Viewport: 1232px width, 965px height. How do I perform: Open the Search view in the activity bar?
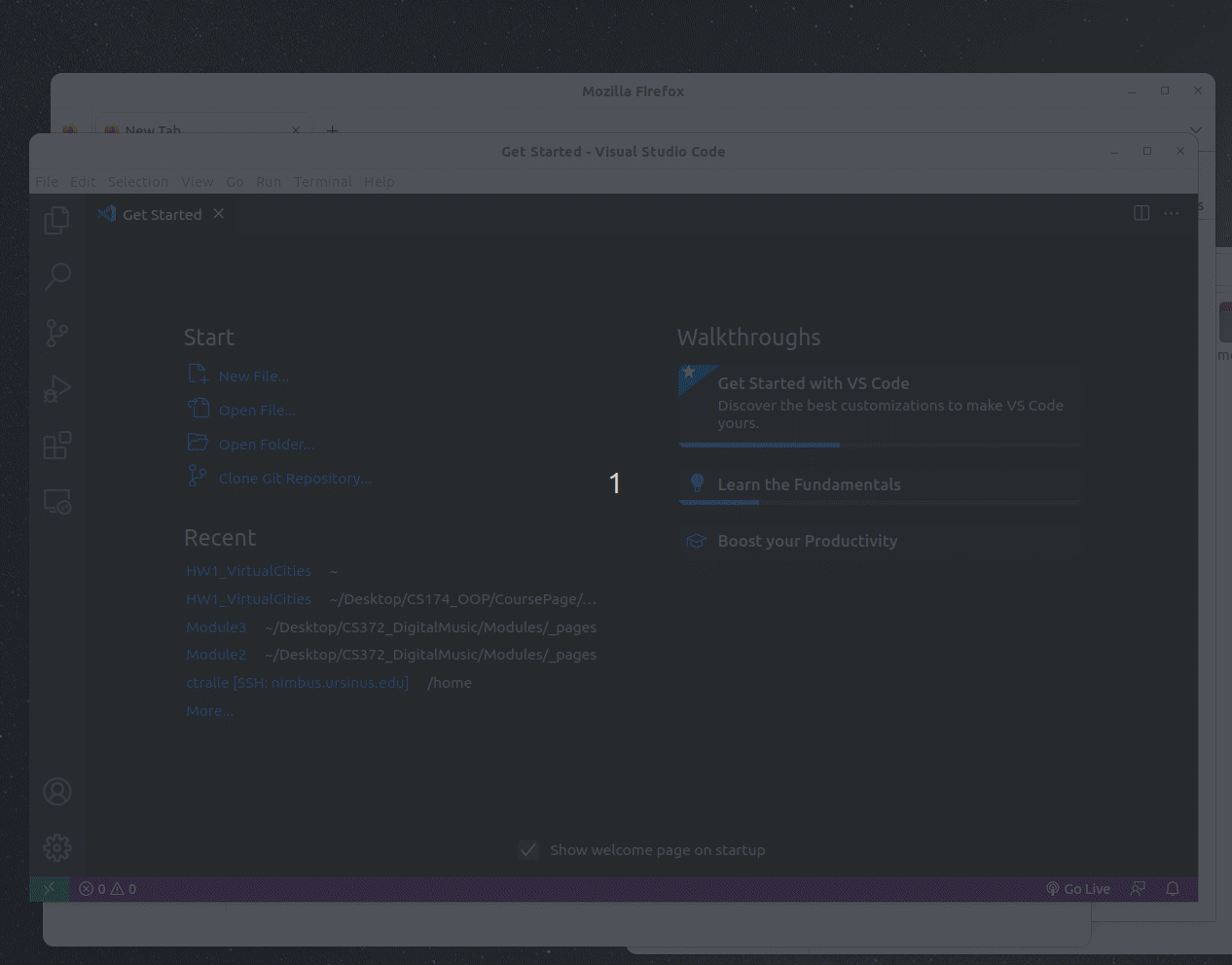(57, 277)
